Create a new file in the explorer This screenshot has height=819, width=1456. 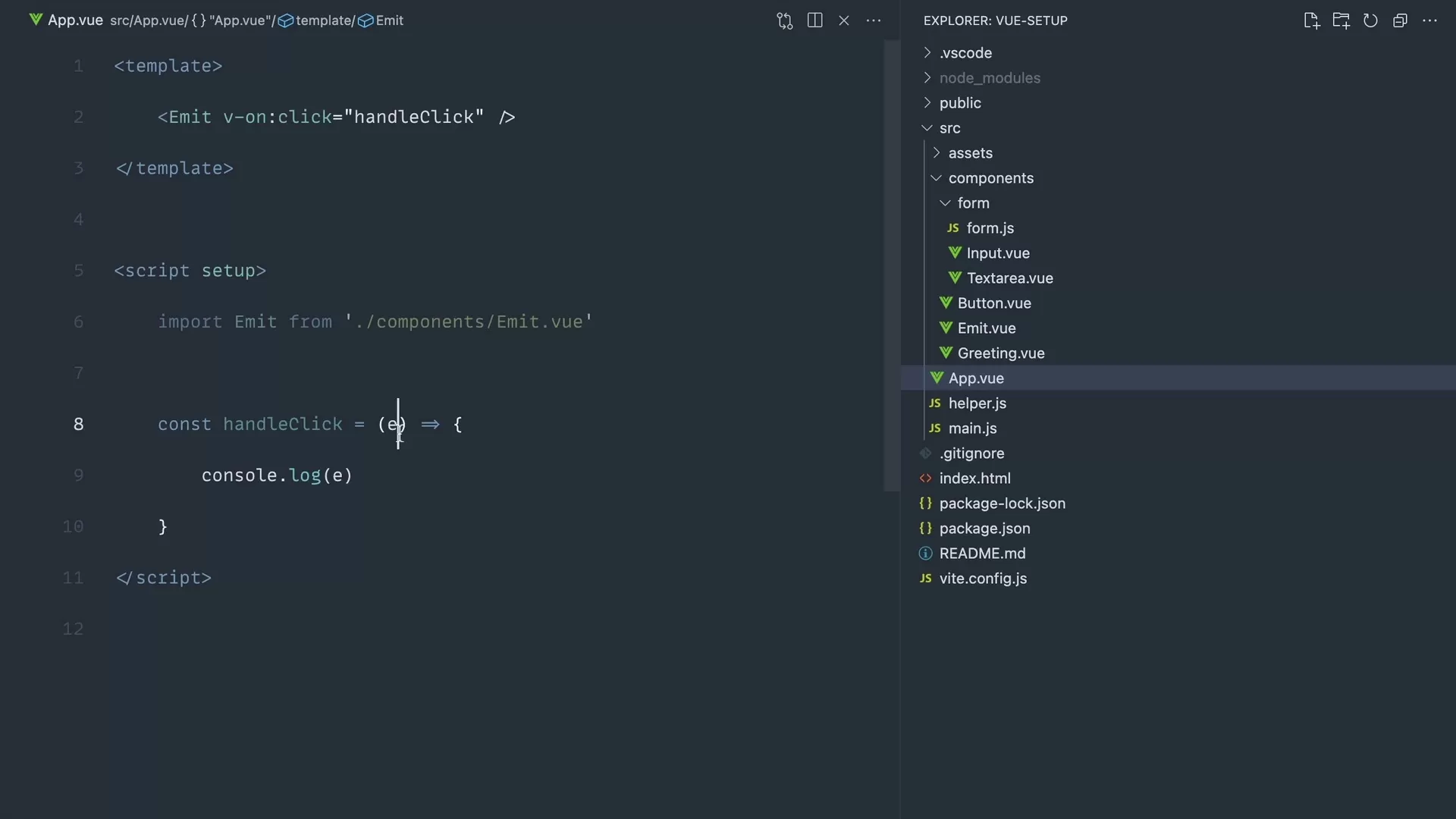[1312, 20]
